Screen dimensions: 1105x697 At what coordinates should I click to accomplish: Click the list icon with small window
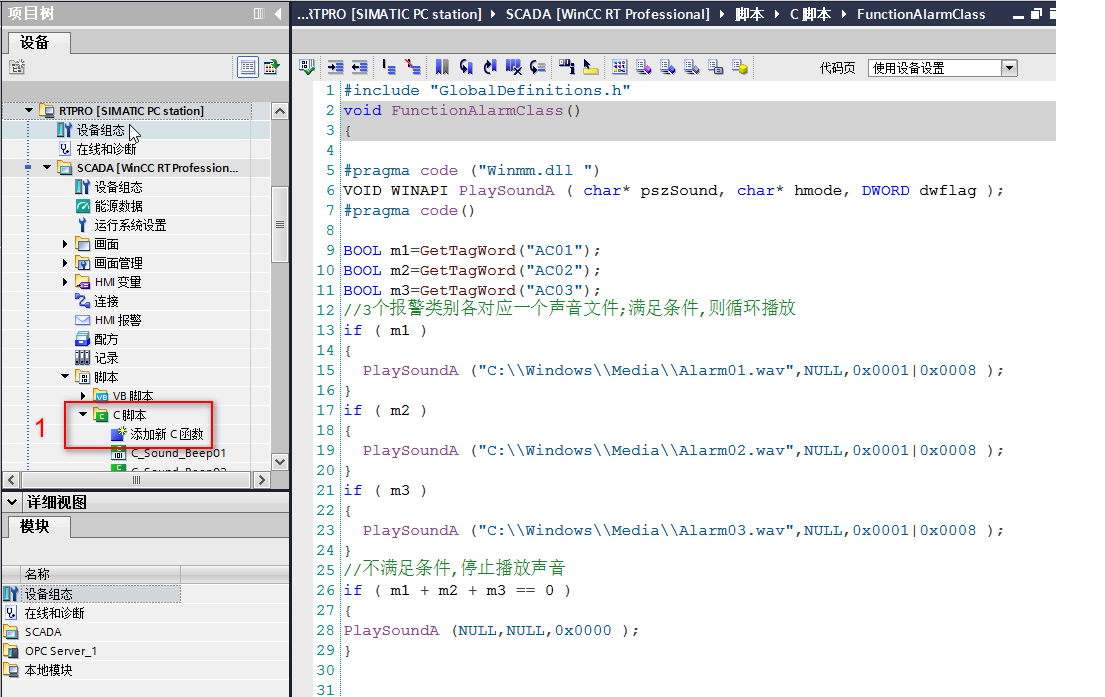[x=715, y=67]
